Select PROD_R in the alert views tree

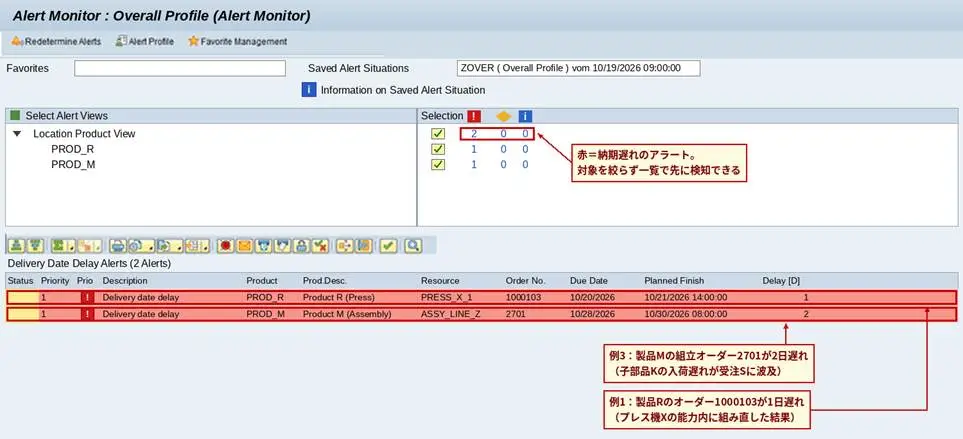pyautogui.click(x=72, y=149)
